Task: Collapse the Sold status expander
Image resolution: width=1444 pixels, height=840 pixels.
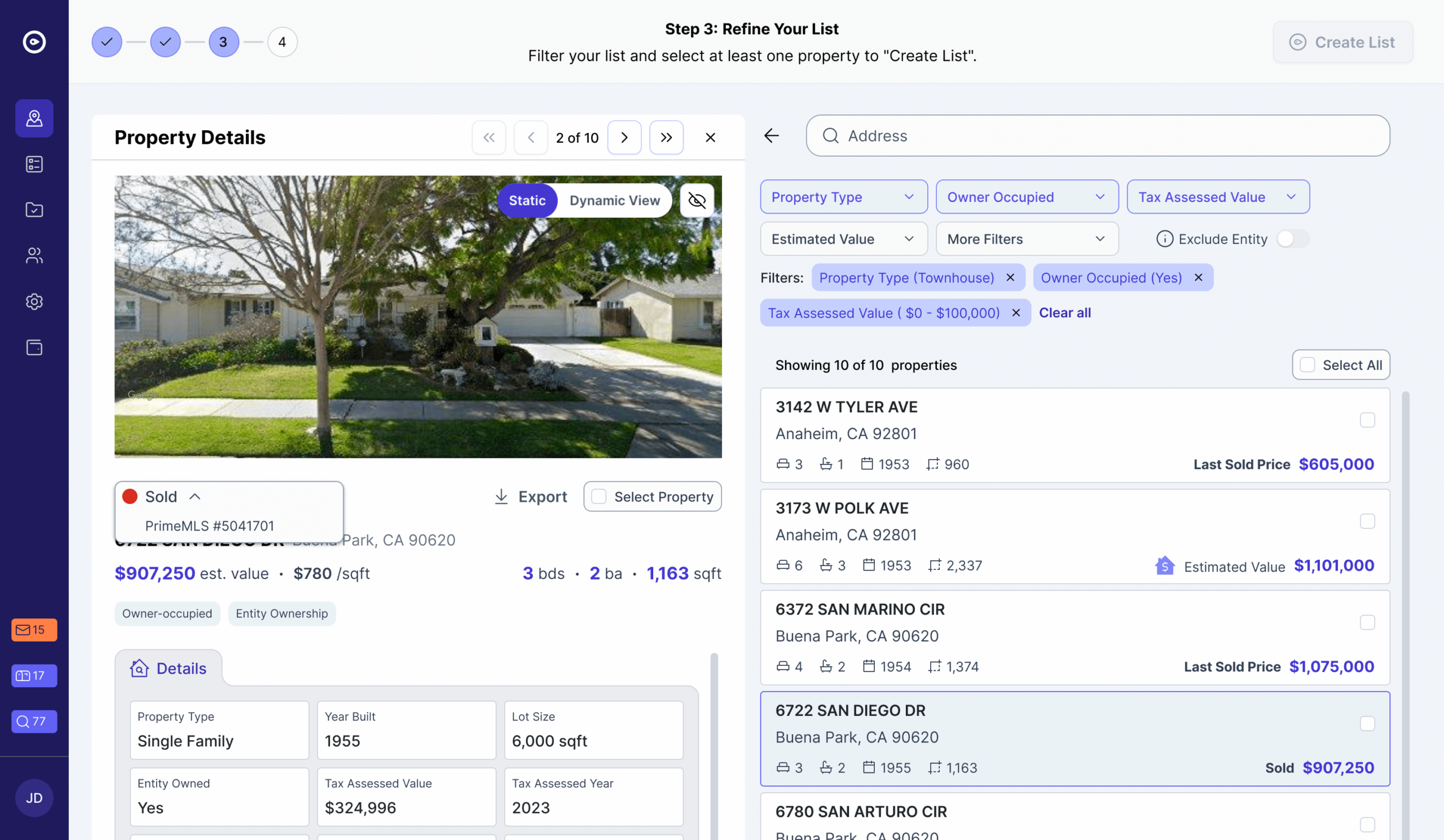Action: (195, 497)
